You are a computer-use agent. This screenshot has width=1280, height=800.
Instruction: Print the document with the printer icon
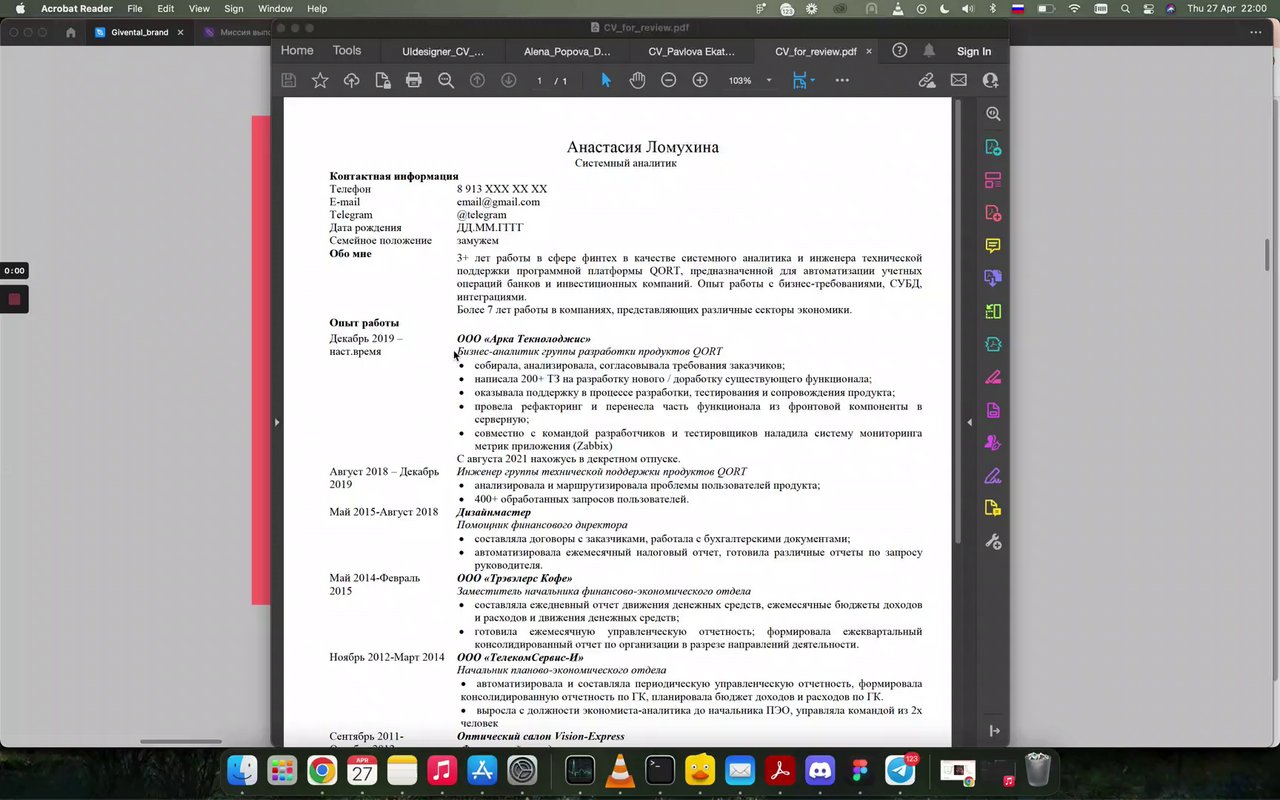[x=413, y=80]
